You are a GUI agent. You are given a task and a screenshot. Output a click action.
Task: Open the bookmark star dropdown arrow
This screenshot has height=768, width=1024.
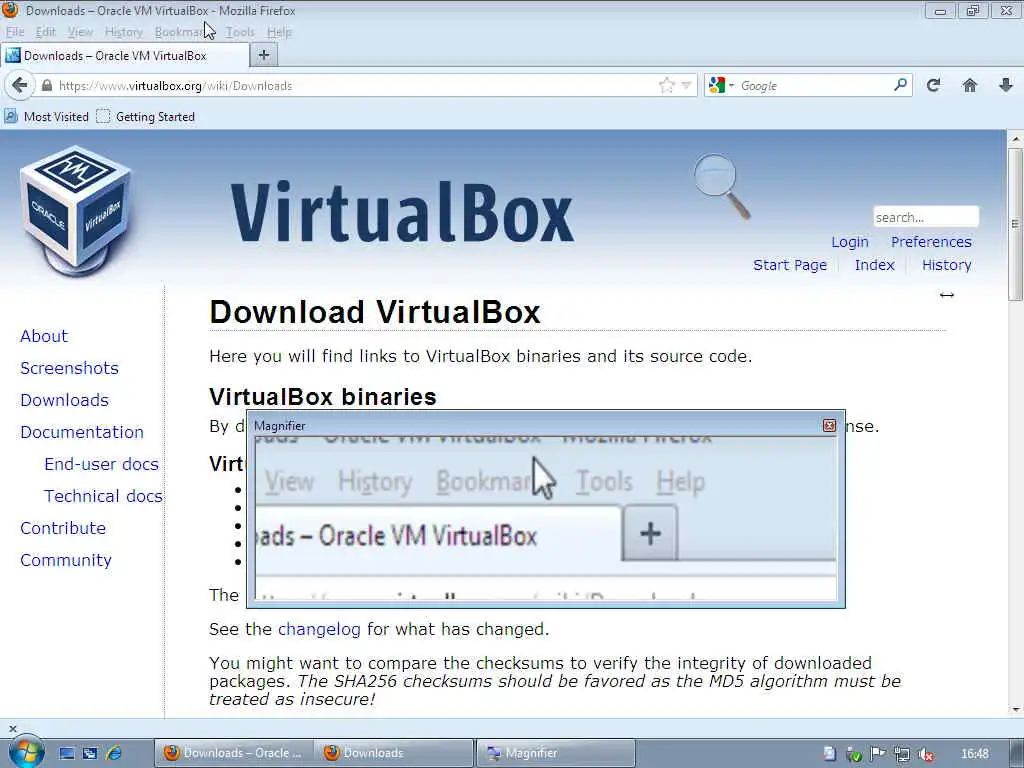(x=686, y=86)
